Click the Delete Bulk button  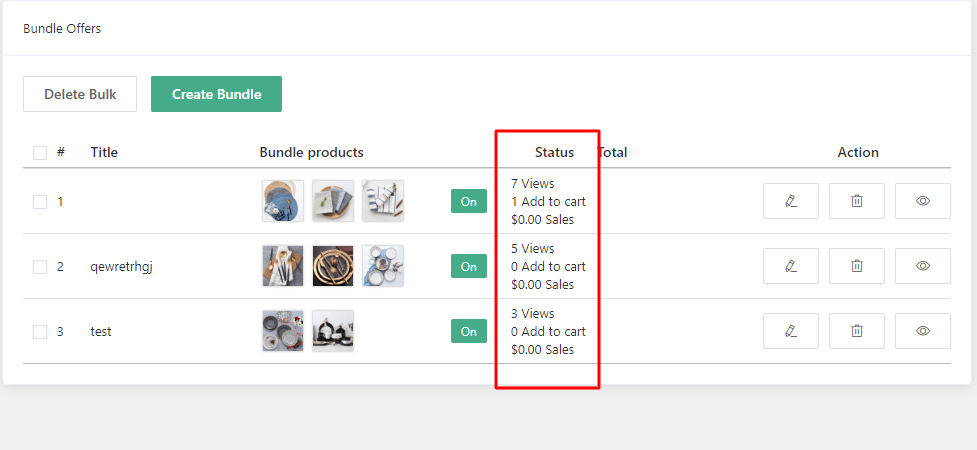coord(80,94)
